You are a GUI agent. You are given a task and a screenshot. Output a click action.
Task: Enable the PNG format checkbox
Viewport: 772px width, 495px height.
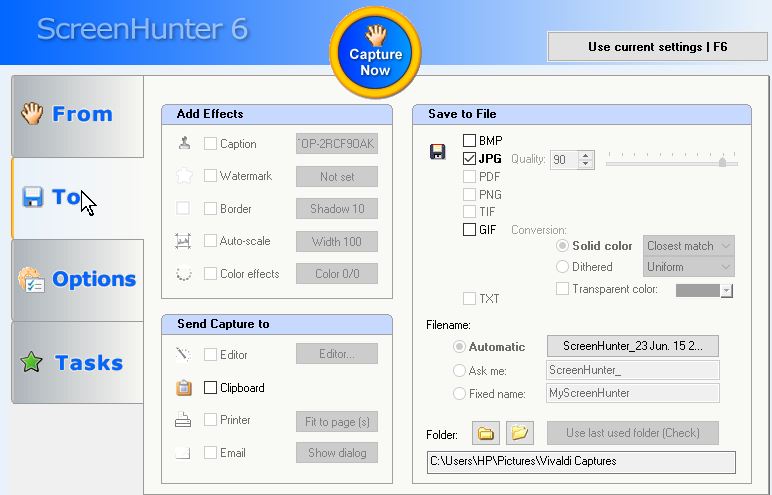click(469, 194)
